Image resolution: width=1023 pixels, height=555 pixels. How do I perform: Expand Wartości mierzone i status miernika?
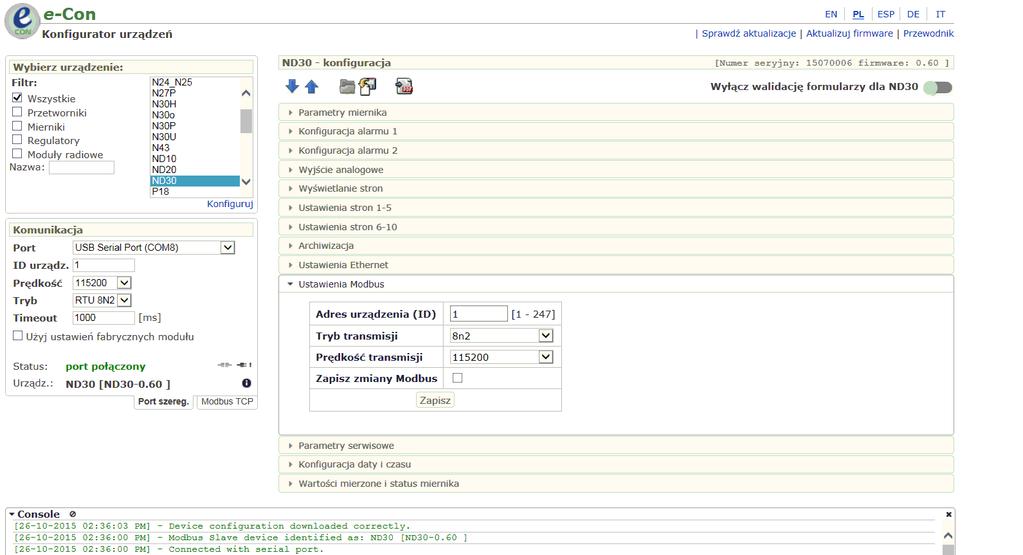tap(616, 483)
